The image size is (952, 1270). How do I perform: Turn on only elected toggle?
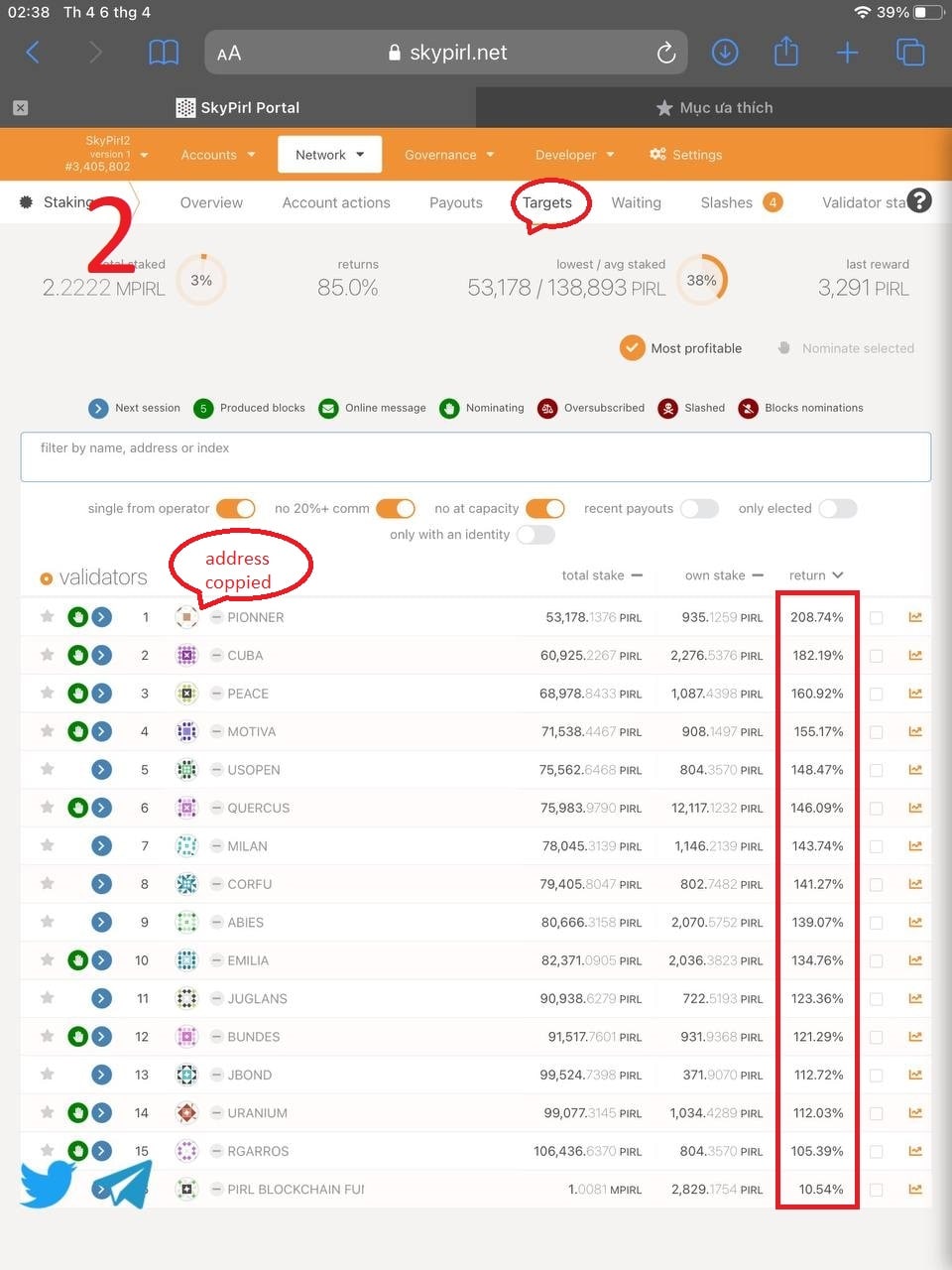(x=837, y=509)
